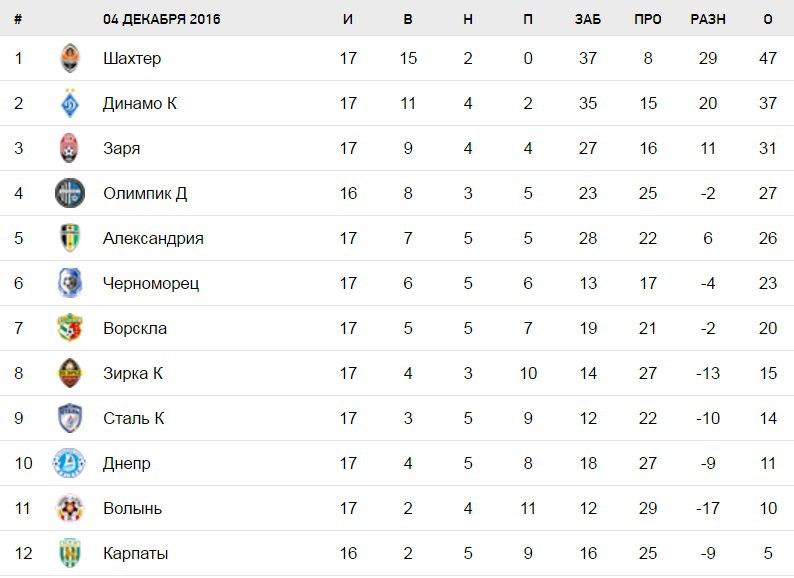This screenshot has width=794, height=578.
Task: Click the Александрия team crest
Action: (x=69, y=238)
